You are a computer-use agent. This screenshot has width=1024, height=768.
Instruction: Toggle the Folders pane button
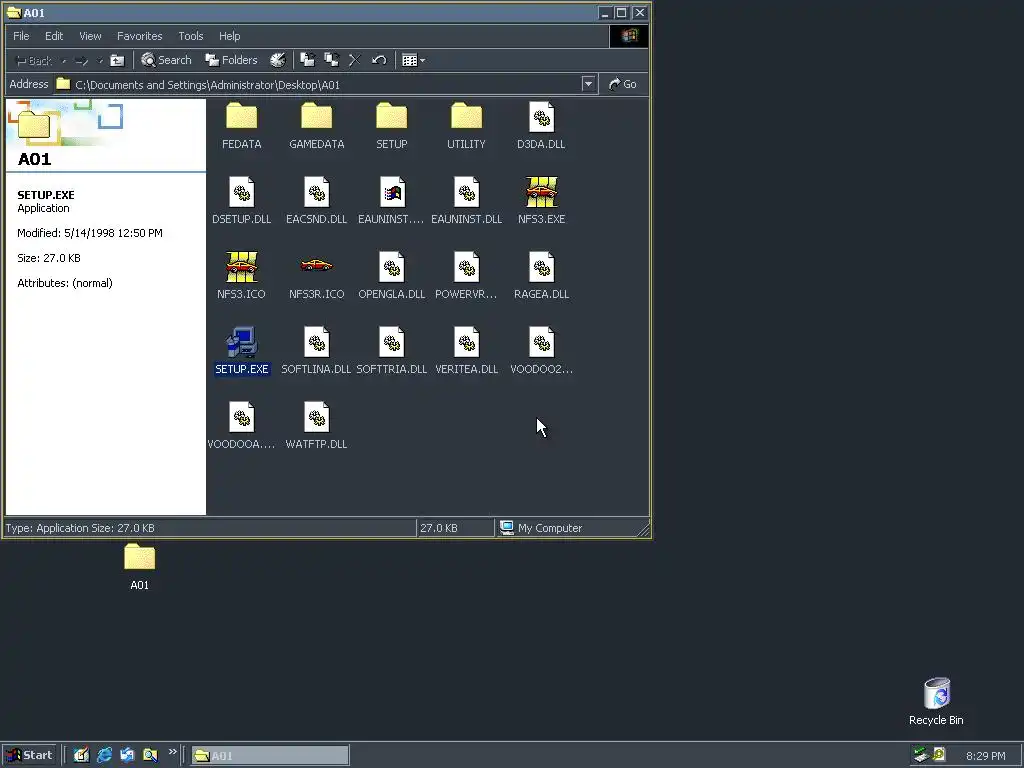coord(231,61)
